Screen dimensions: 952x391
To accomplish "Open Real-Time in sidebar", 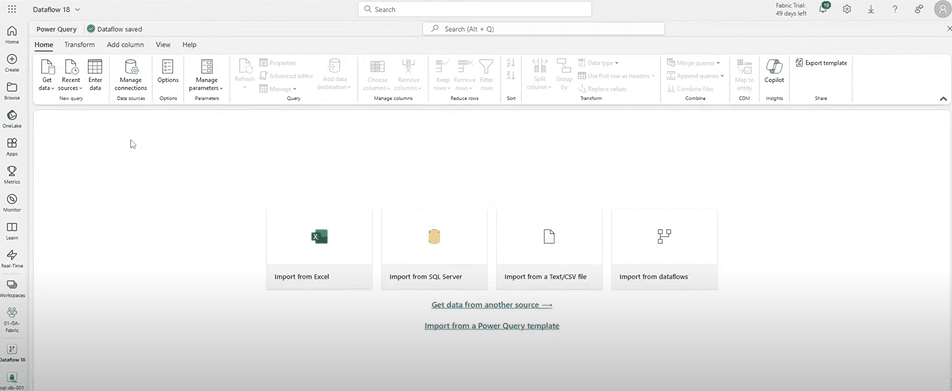I will point(12,259).
